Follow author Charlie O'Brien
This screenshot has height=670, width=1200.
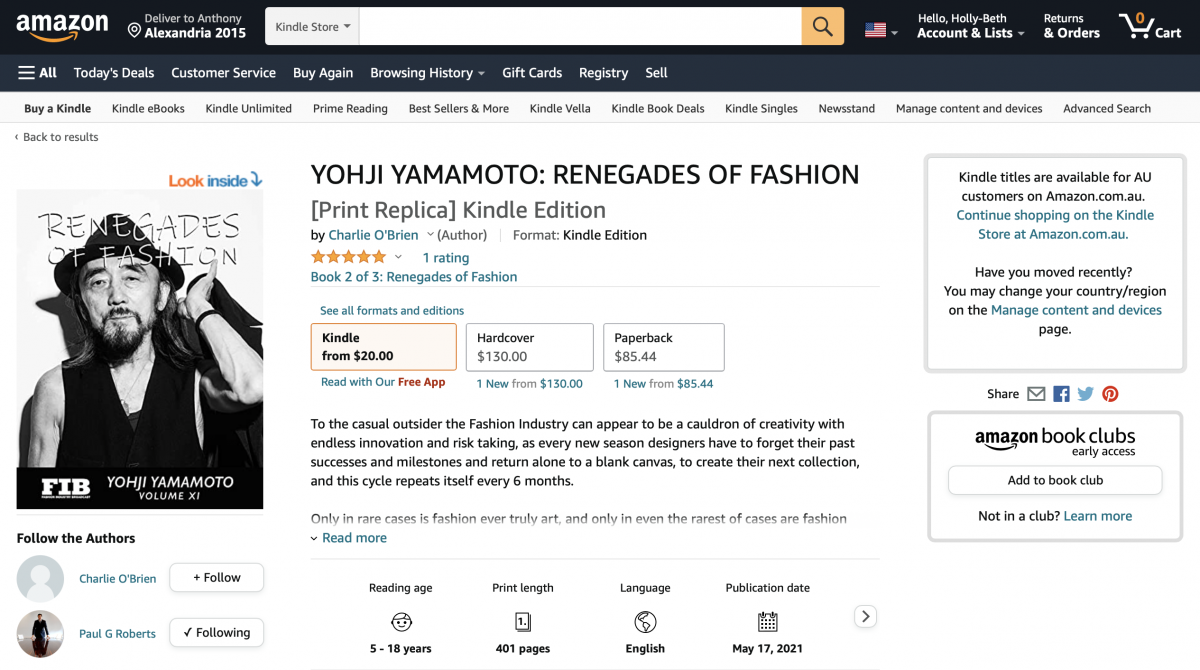pyautogui.click(x=216, y=578)
